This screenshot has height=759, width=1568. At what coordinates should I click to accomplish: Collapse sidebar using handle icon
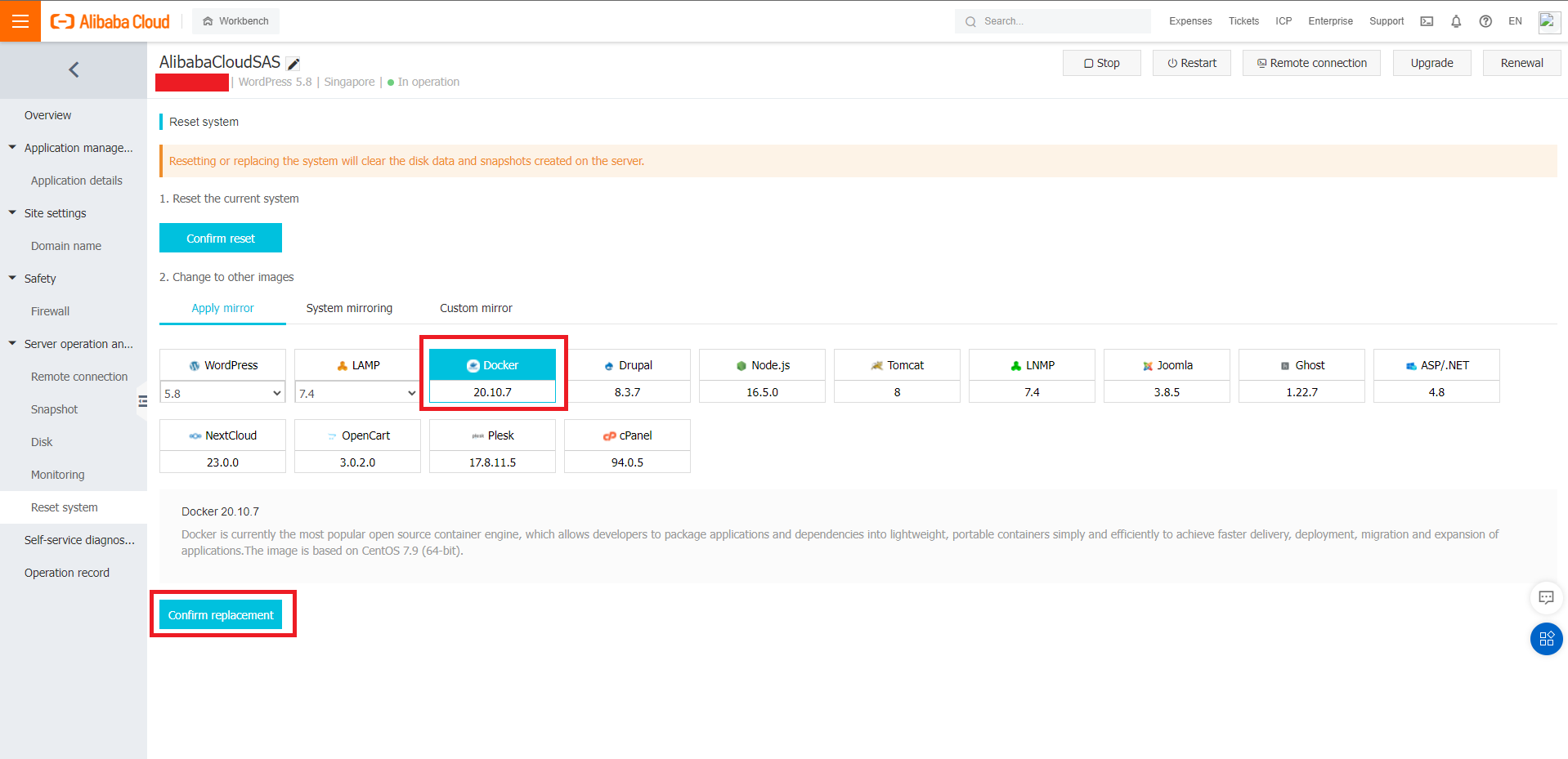142,401
